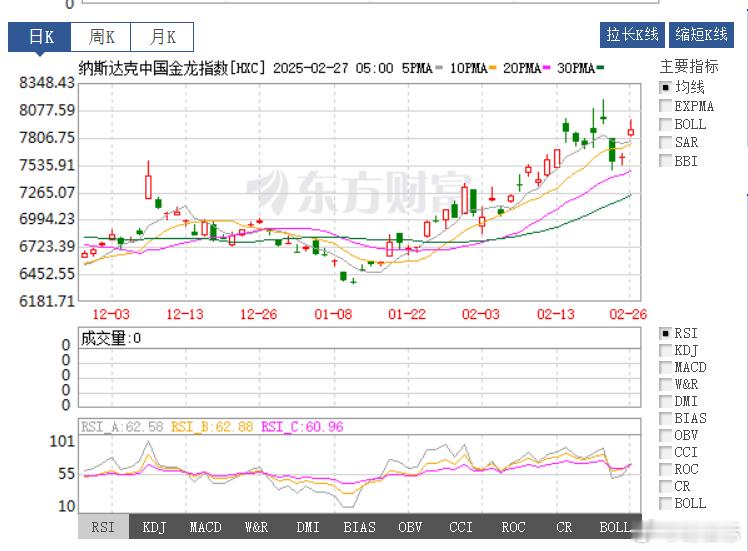The width and height of the screenshot is (748, 551).
Task: Check the MACD option in side list
Action: tap(665, 367)
